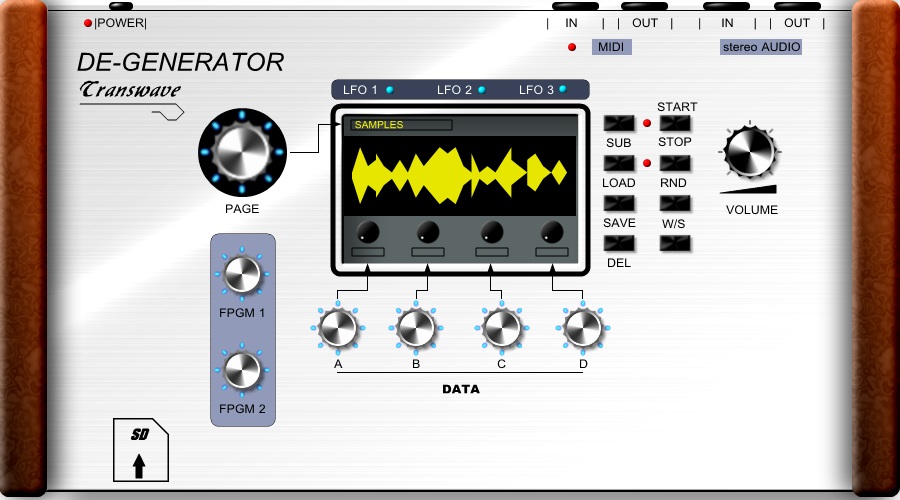The width and height of the screenshot is (900, 500).
Task: Click the FPGM 1 knob
Action: click(x=242, y=275)
